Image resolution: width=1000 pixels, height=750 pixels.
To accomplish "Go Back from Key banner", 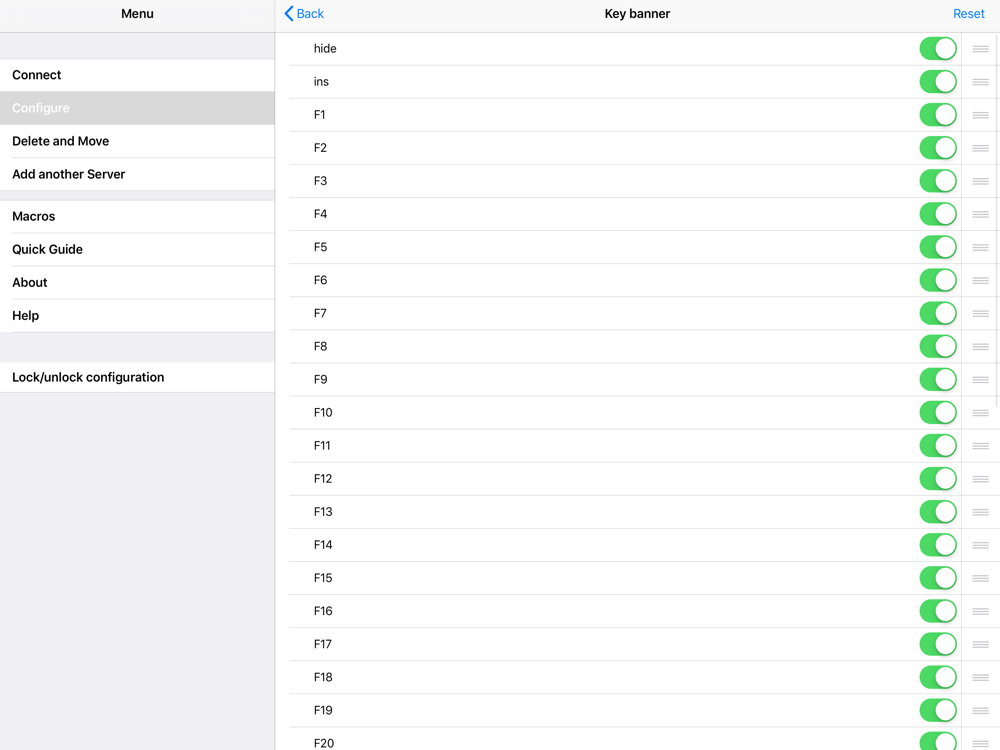I will click(x=304, y=13).
